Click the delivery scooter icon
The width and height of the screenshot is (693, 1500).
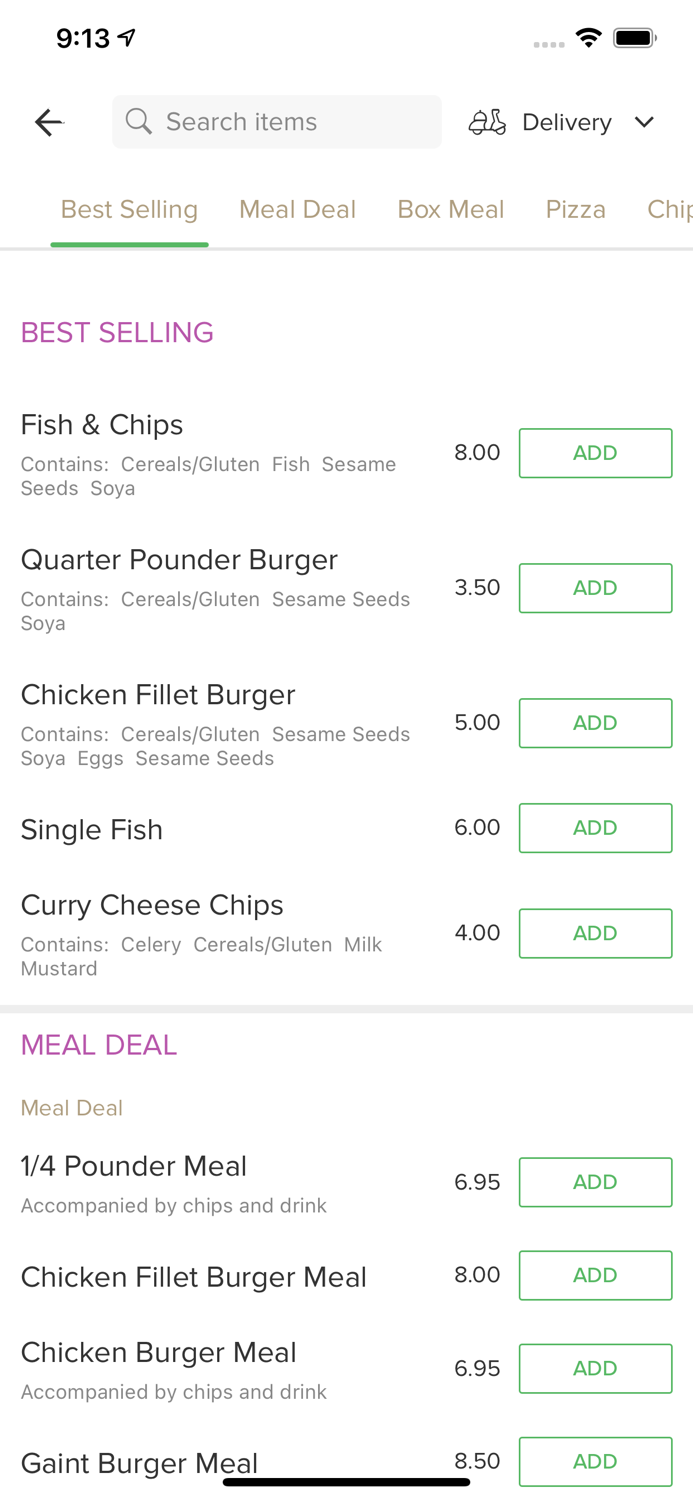coord(487,121)
